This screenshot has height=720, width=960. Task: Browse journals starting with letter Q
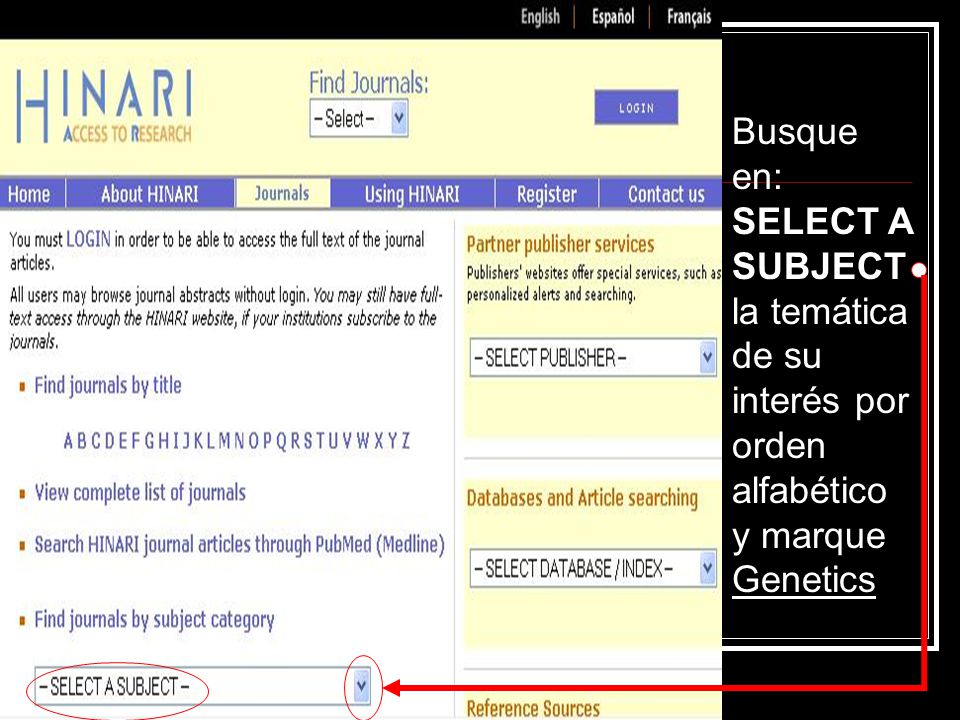tap(281, 441)
